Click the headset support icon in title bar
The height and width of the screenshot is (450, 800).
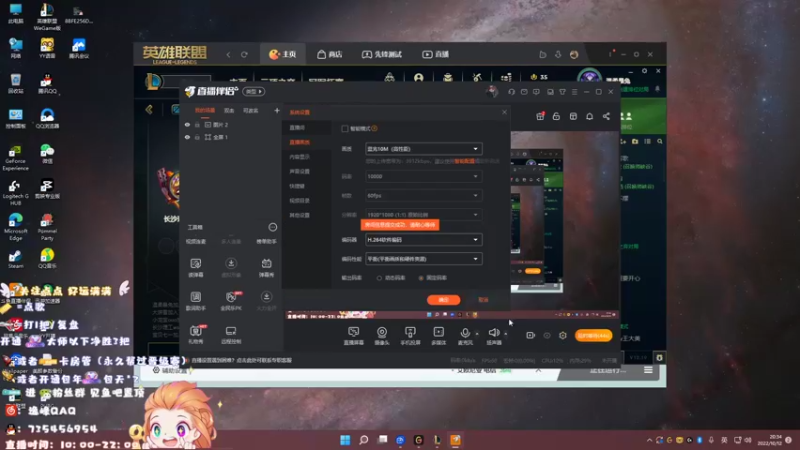pos(511,92)
